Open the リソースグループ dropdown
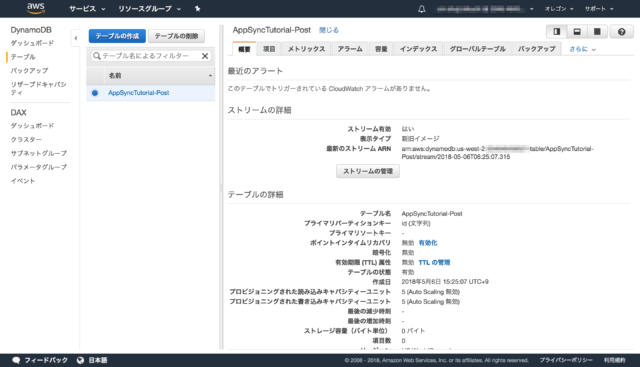 tap(149, 9)
